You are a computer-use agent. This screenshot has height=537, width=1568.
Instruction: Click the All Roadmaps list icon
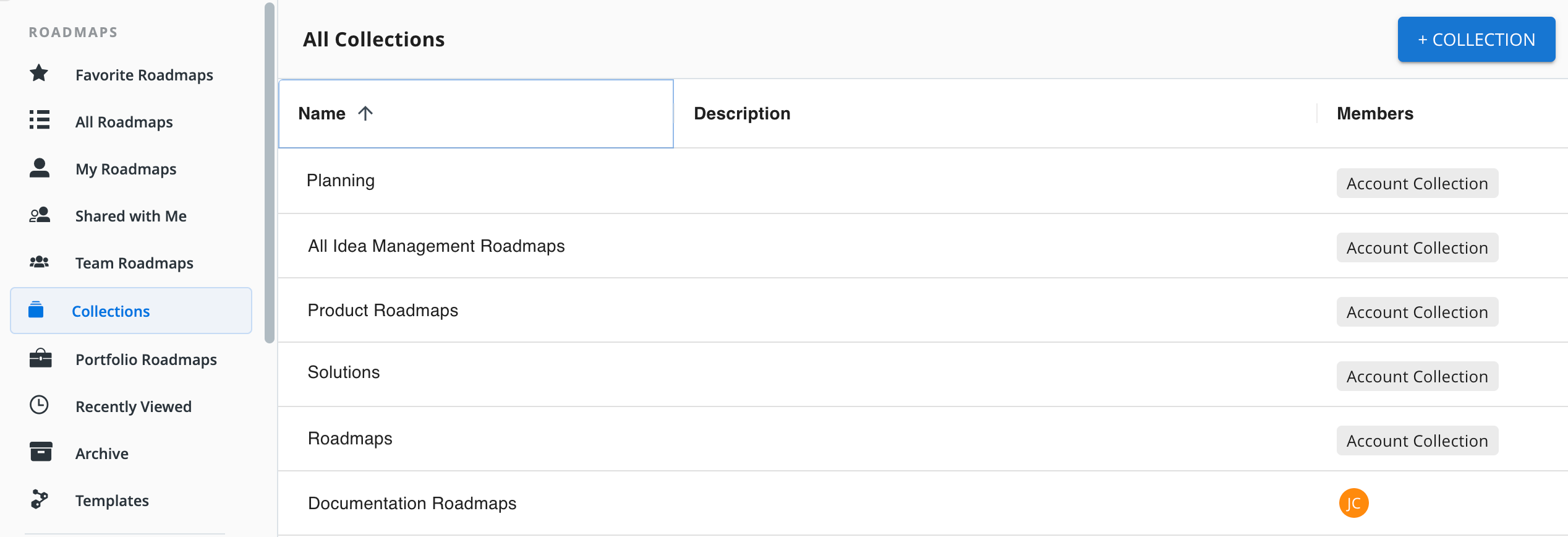39,120
